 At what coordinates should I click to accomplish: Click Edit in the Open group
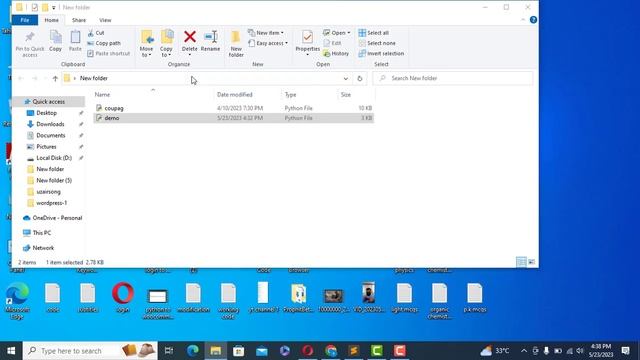[332, 43]
